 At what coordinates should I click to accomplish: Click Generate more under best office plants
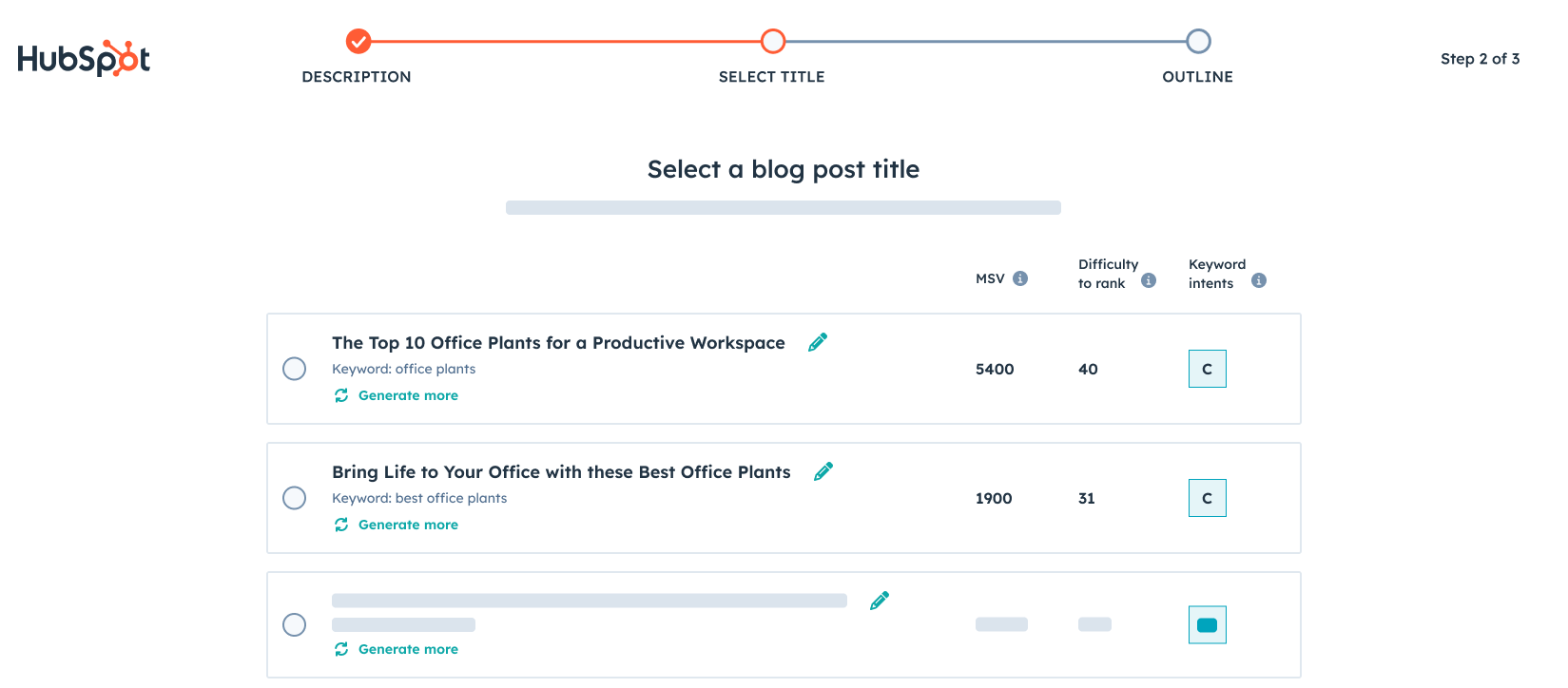pos(408,525)
